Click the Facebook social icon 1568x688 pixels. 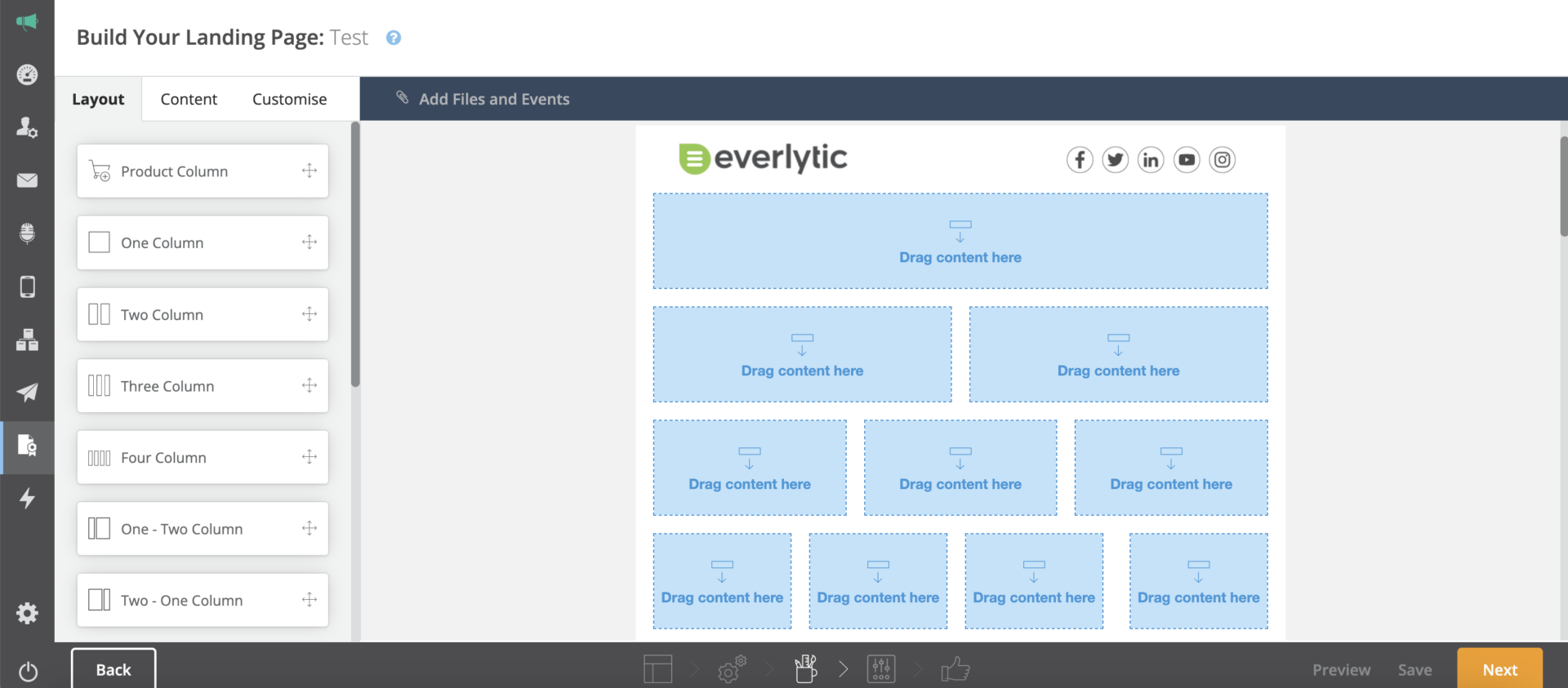[1079, 160]
